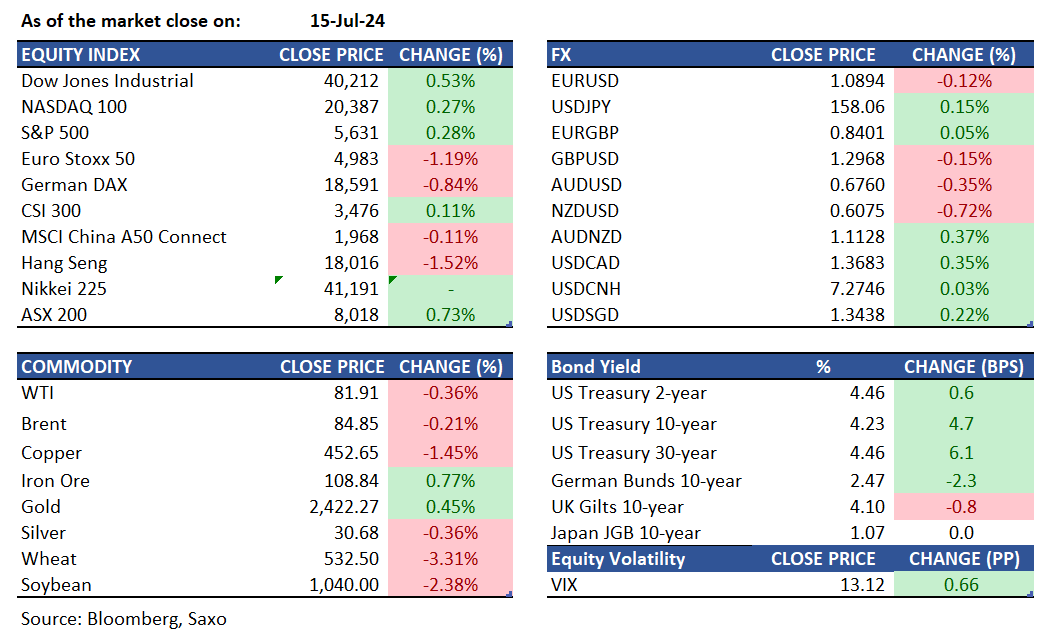1041x635 pixels.
Task: Click the Wheat -3.31% change cell
Action: [450, 559]
